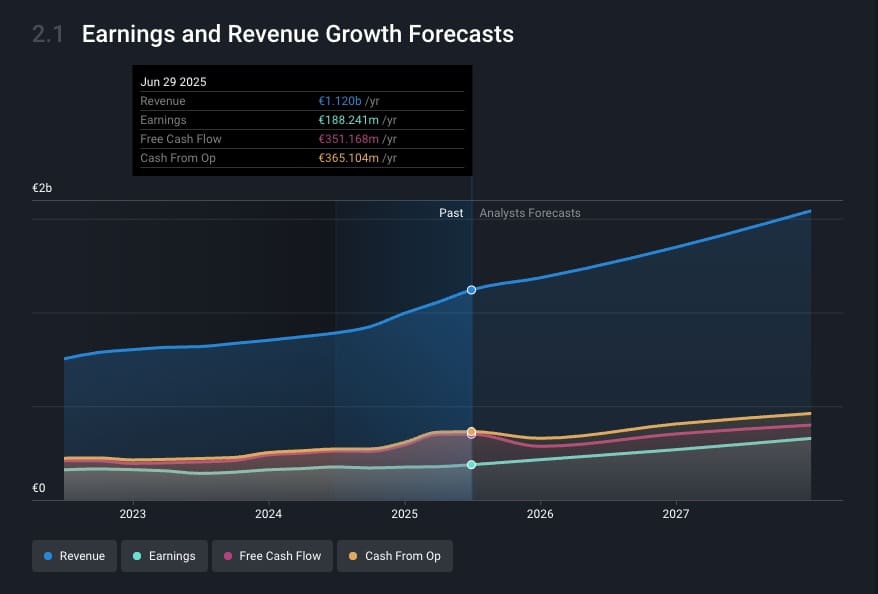The height and width of the screenshot is (594, 878).
Task: Click the pink Free Cash Flow legend dot
Action: [228, 556]
